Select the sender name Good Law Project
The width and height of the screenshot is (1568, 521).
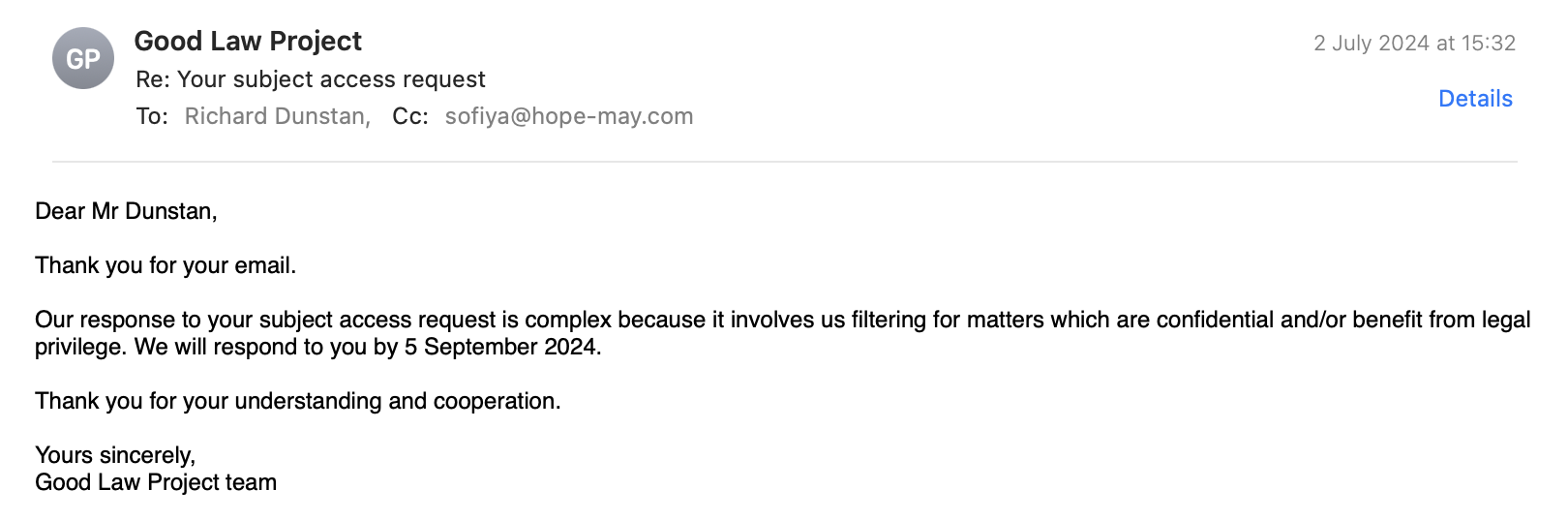[x=248, y=42]
